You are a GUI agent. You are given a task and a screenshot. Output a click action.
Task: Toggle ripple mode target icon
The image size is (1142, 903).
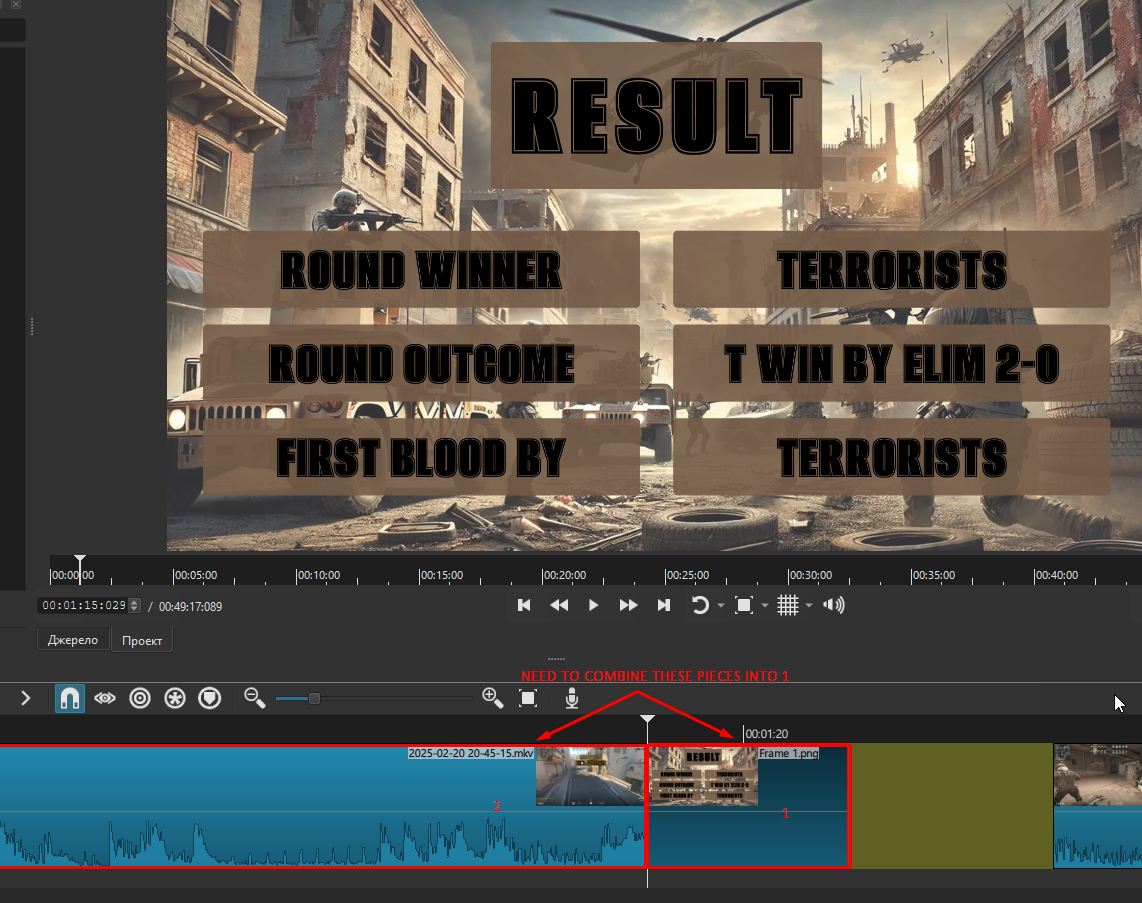140,698
